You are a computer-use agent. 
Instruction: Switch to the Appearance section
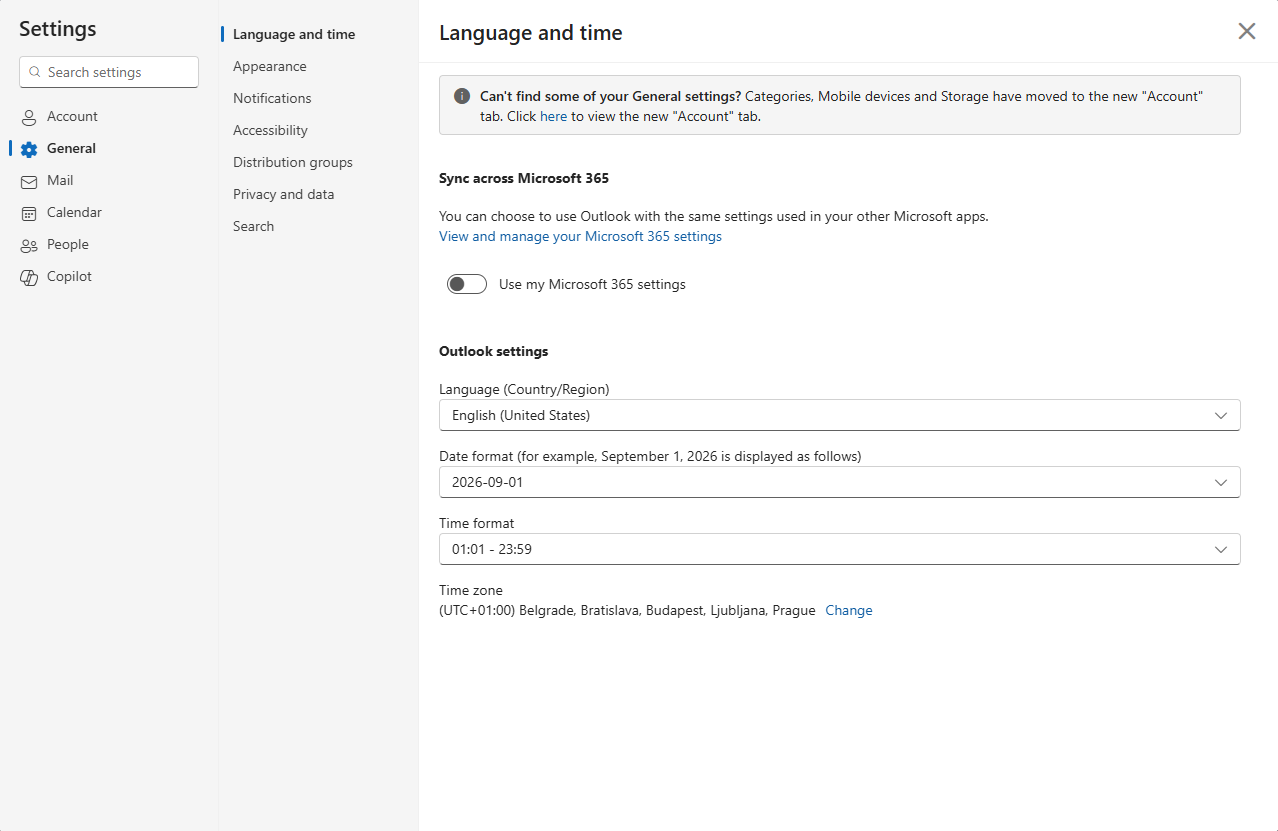tap(270, 66)
